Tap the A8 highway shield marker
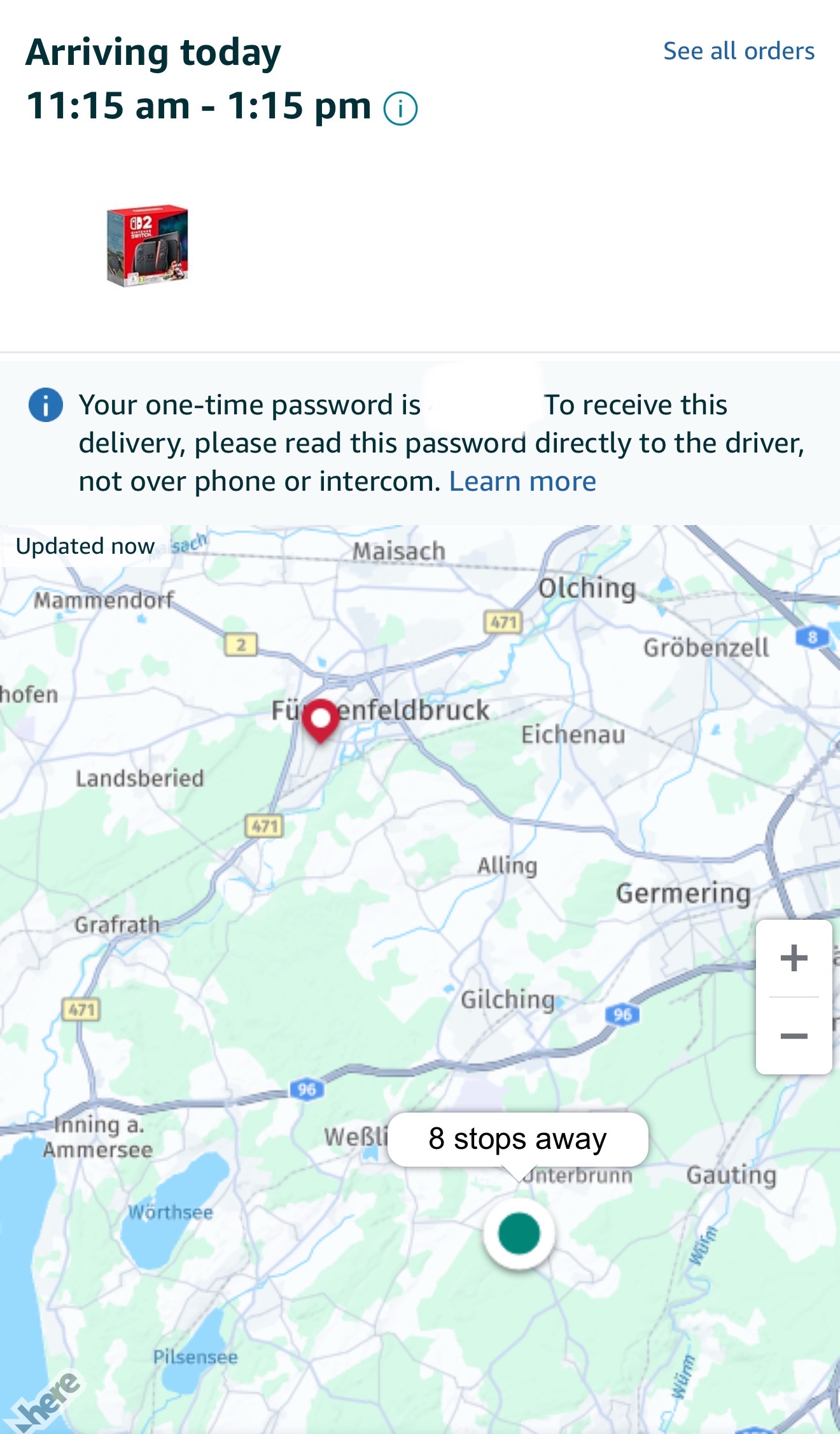The height and width of the screenshot is (1434, 840). coord(812,636)
